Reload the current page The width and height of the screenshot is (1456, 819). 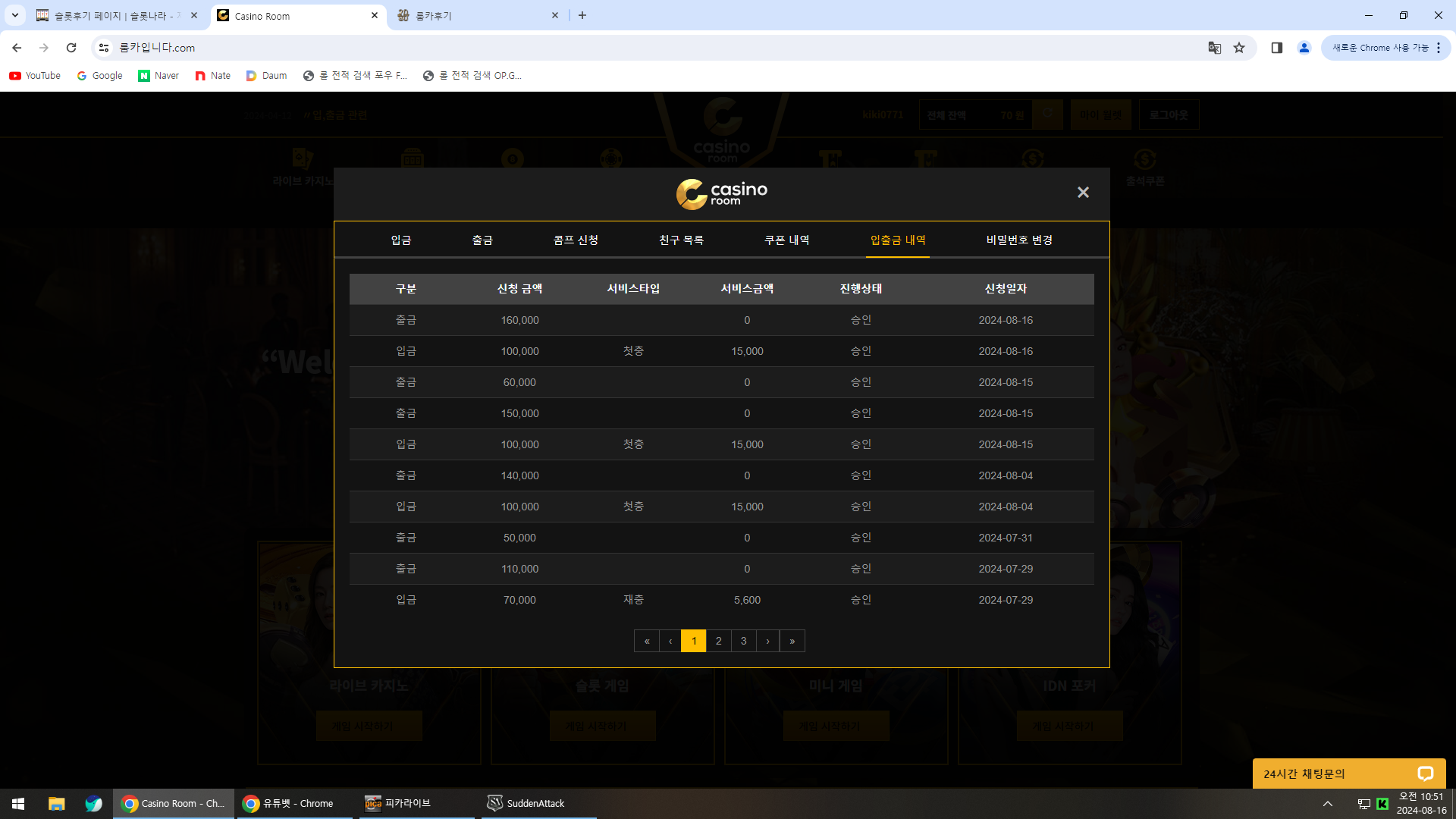[x=71, y=48]
